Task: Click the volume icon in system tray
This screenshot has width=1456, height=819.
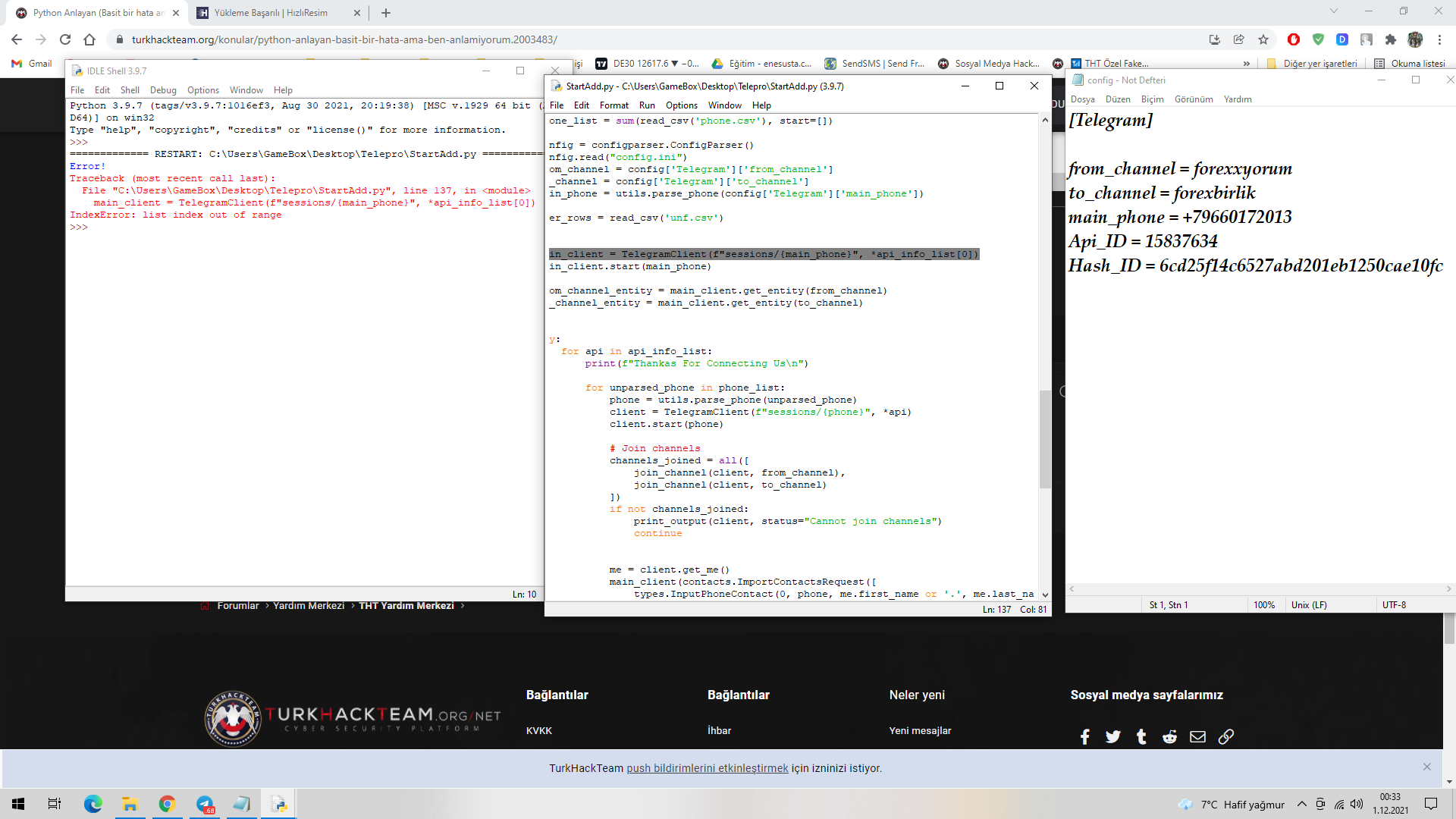Action: (1357, 804)
